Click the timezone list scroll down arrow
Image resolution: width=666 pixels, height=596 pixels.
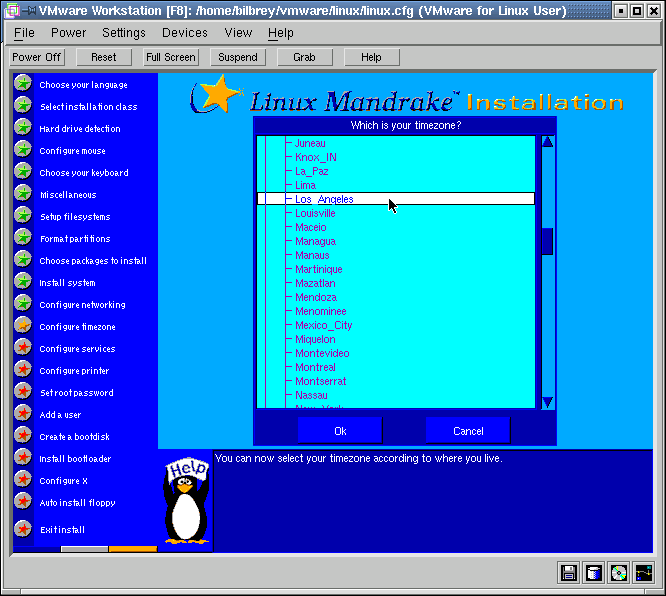pyautogui.click(x=547, y=402)
